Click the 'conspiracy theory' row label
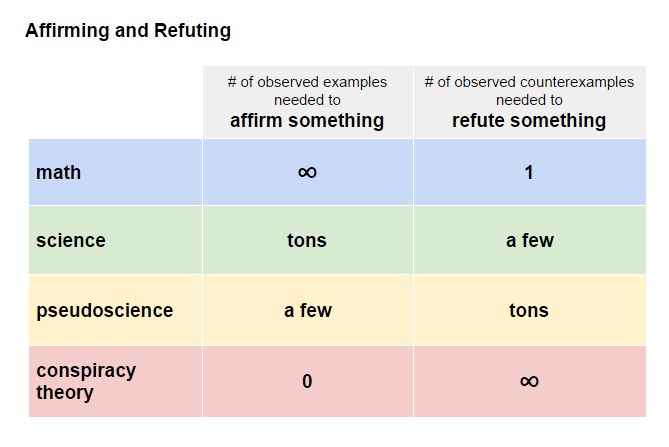 [86, 381]
